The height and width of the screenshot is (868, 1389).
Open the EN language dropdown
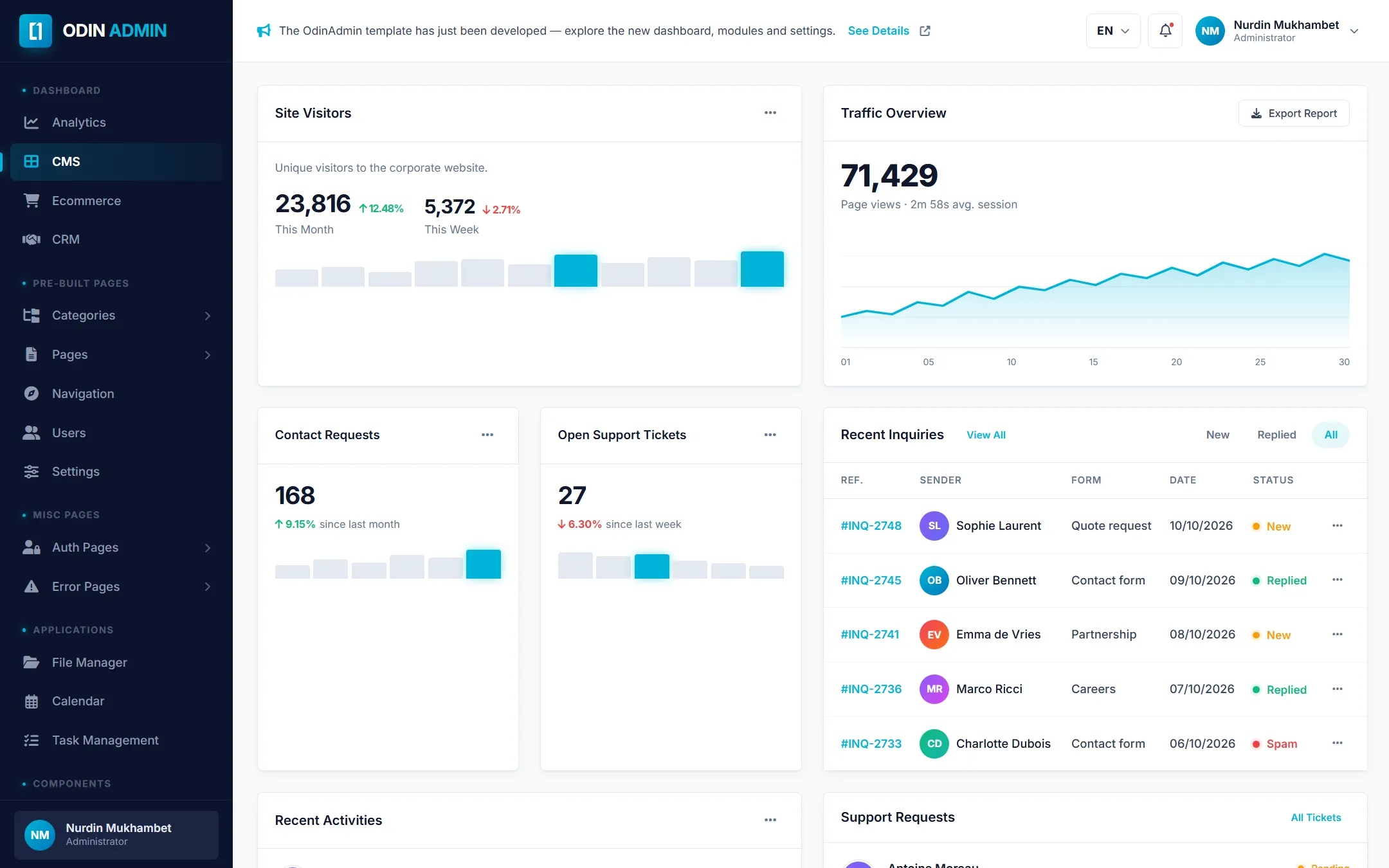[x=1113, y=30]
